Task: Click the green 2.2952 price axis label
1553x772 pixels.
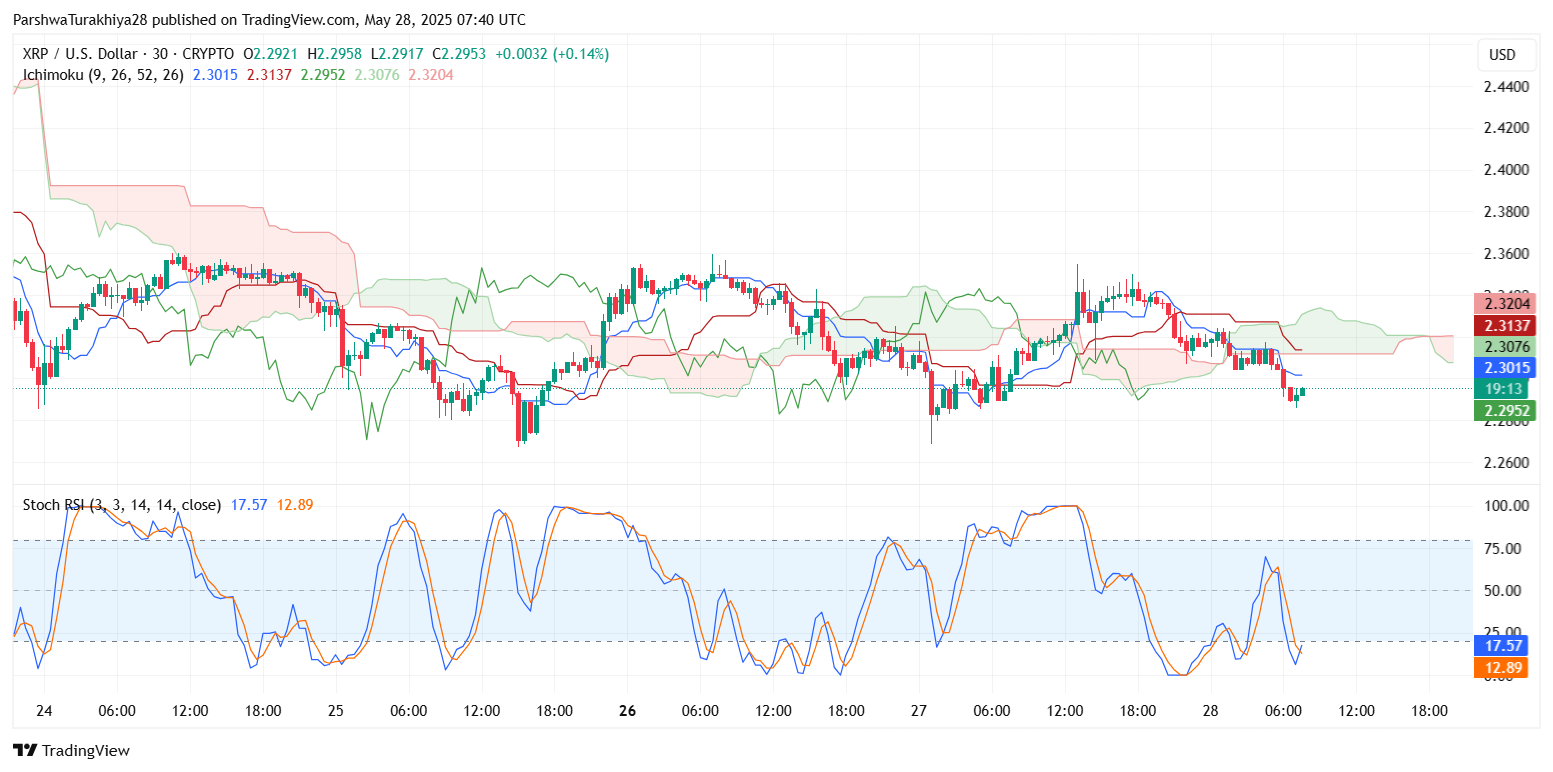Action: coord(1502,410)
